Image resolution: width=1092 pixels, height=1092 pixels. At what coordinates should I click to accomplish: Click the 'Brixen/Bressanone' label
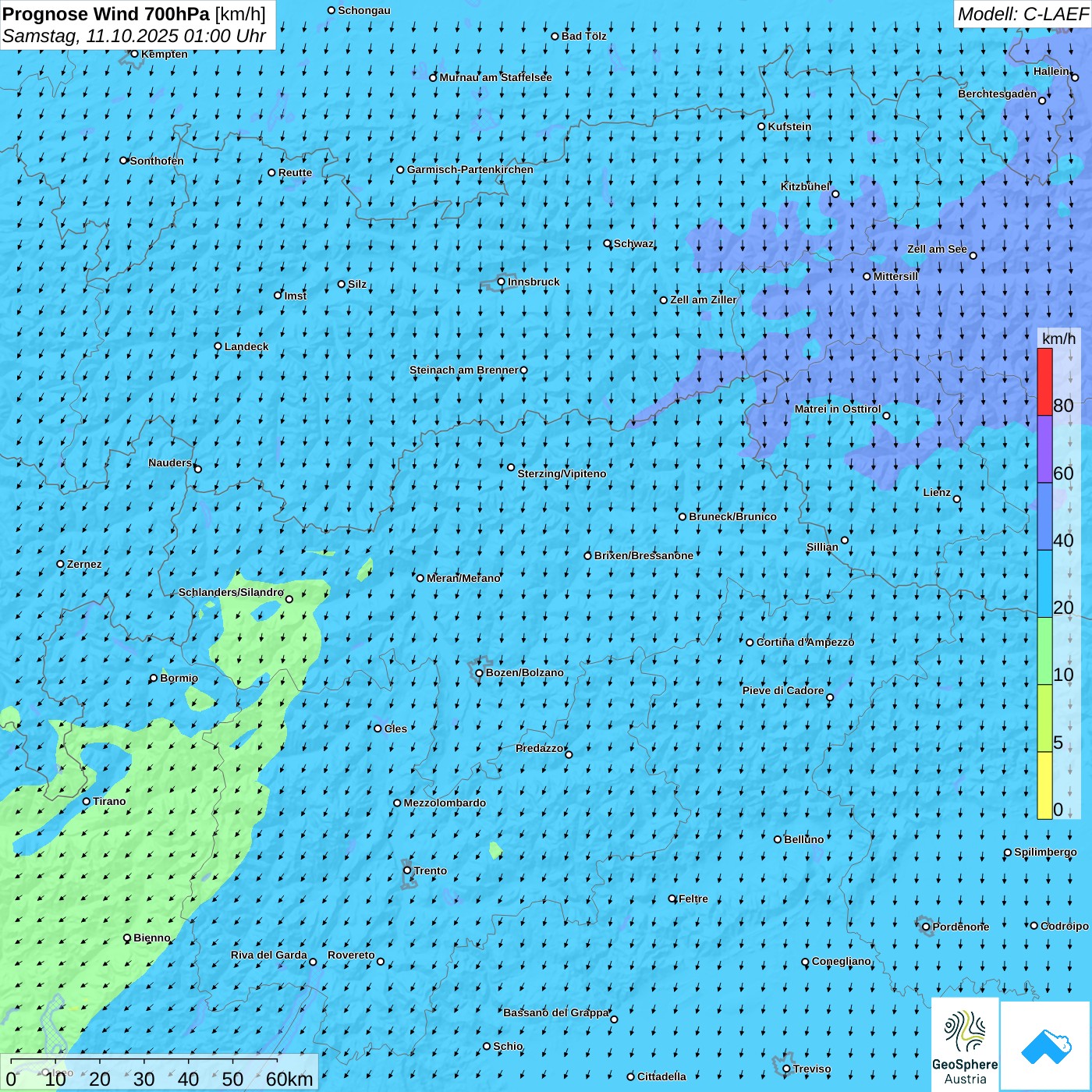coord(643,555)
